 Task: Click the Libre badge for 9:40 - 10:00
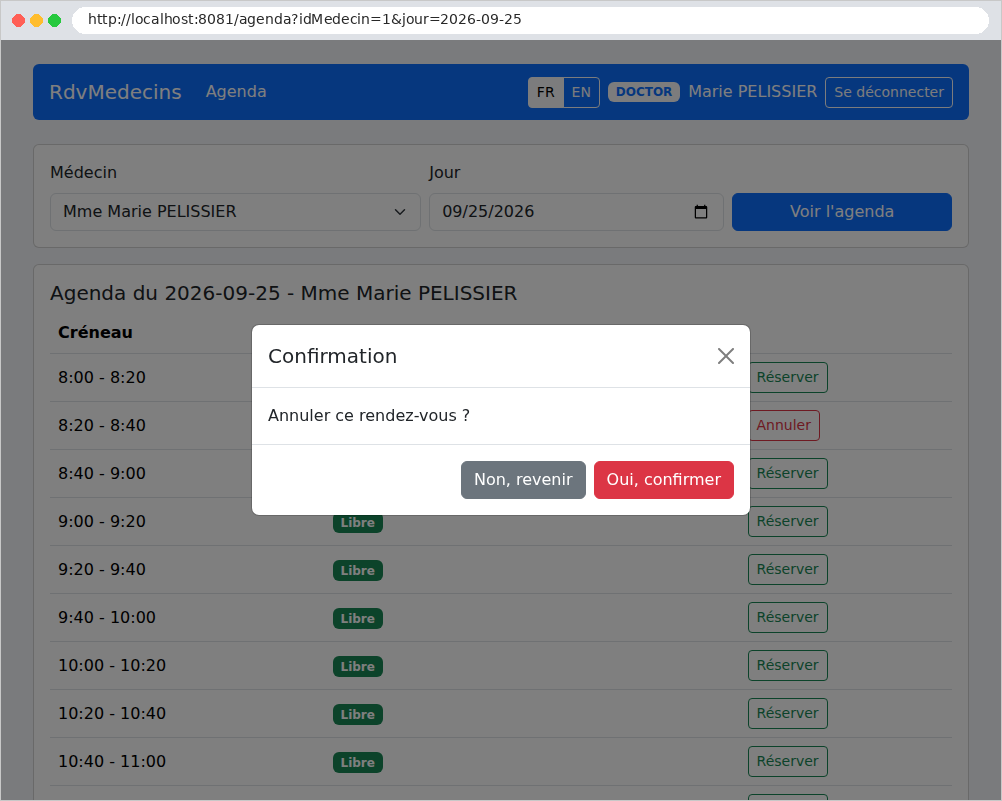(357, 618)
